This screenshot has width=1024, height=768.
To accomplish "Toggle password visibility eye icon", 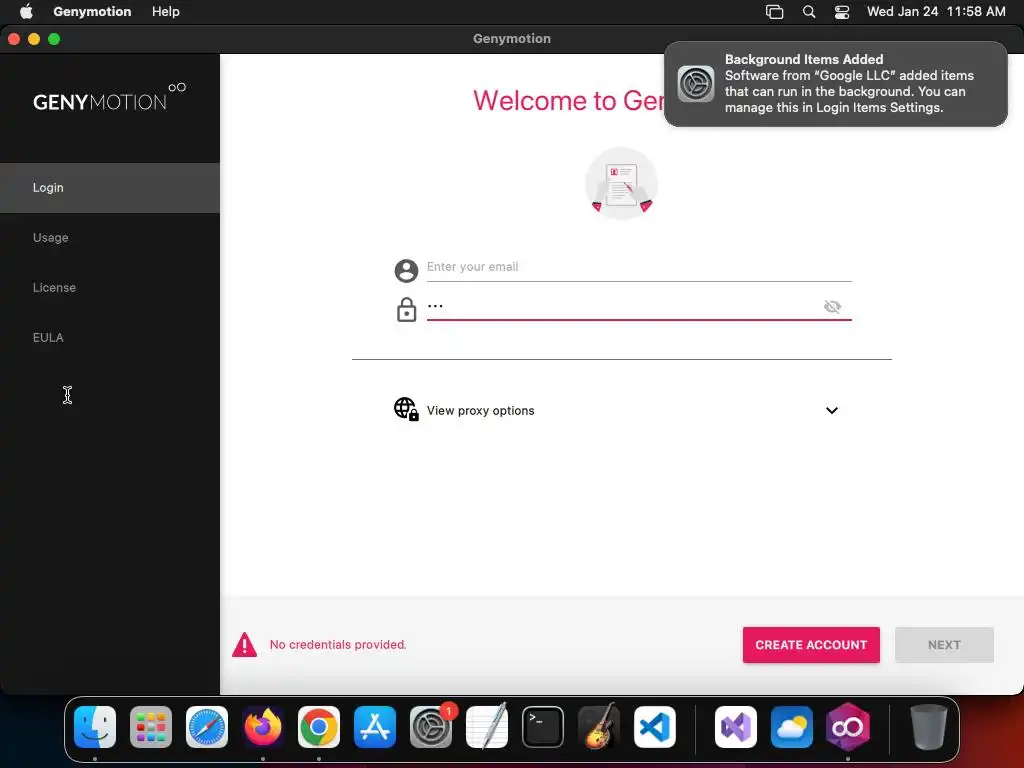I will 832,306.
